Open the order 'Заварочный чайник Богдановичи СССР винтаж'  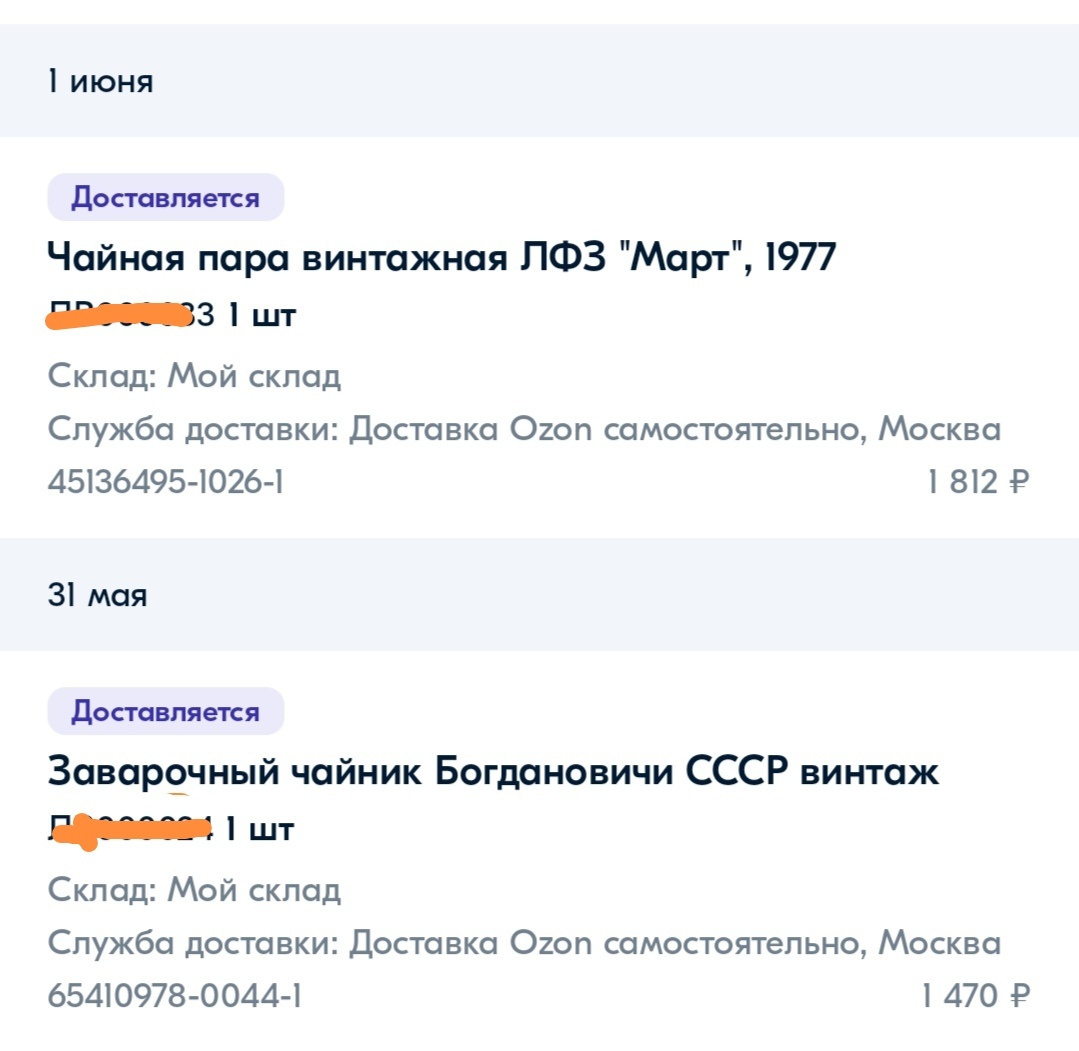tap(492, 771)
